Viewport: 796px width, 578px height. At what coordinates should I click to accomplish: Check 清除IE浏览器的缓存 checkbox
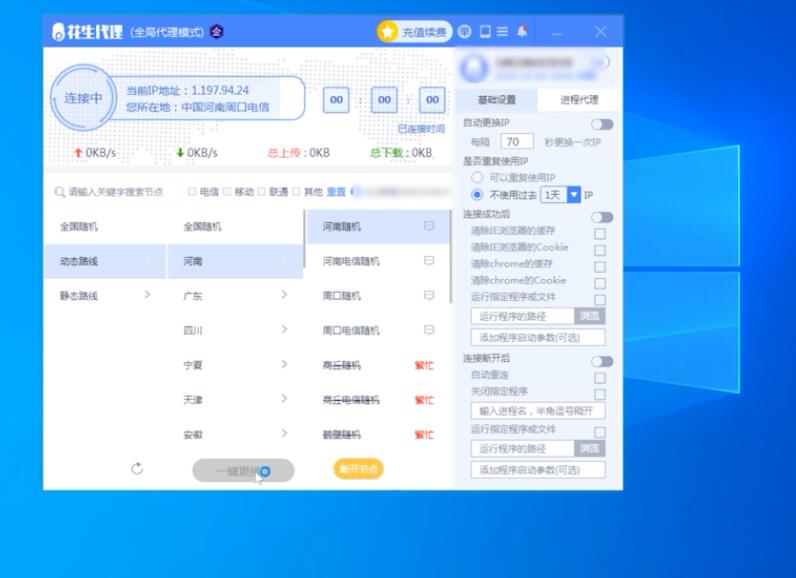coord(600,234)
